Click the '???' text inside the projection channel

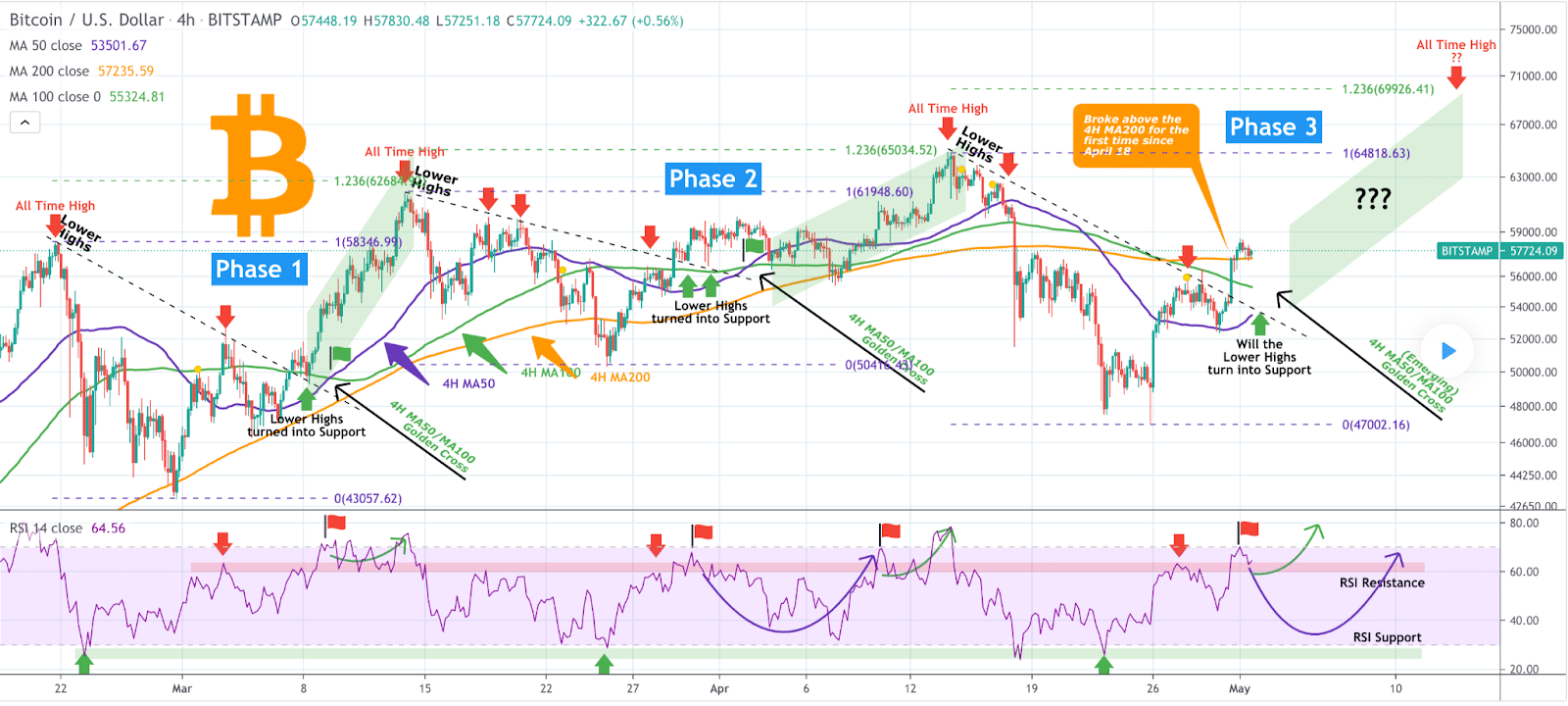pos(1373,199)
